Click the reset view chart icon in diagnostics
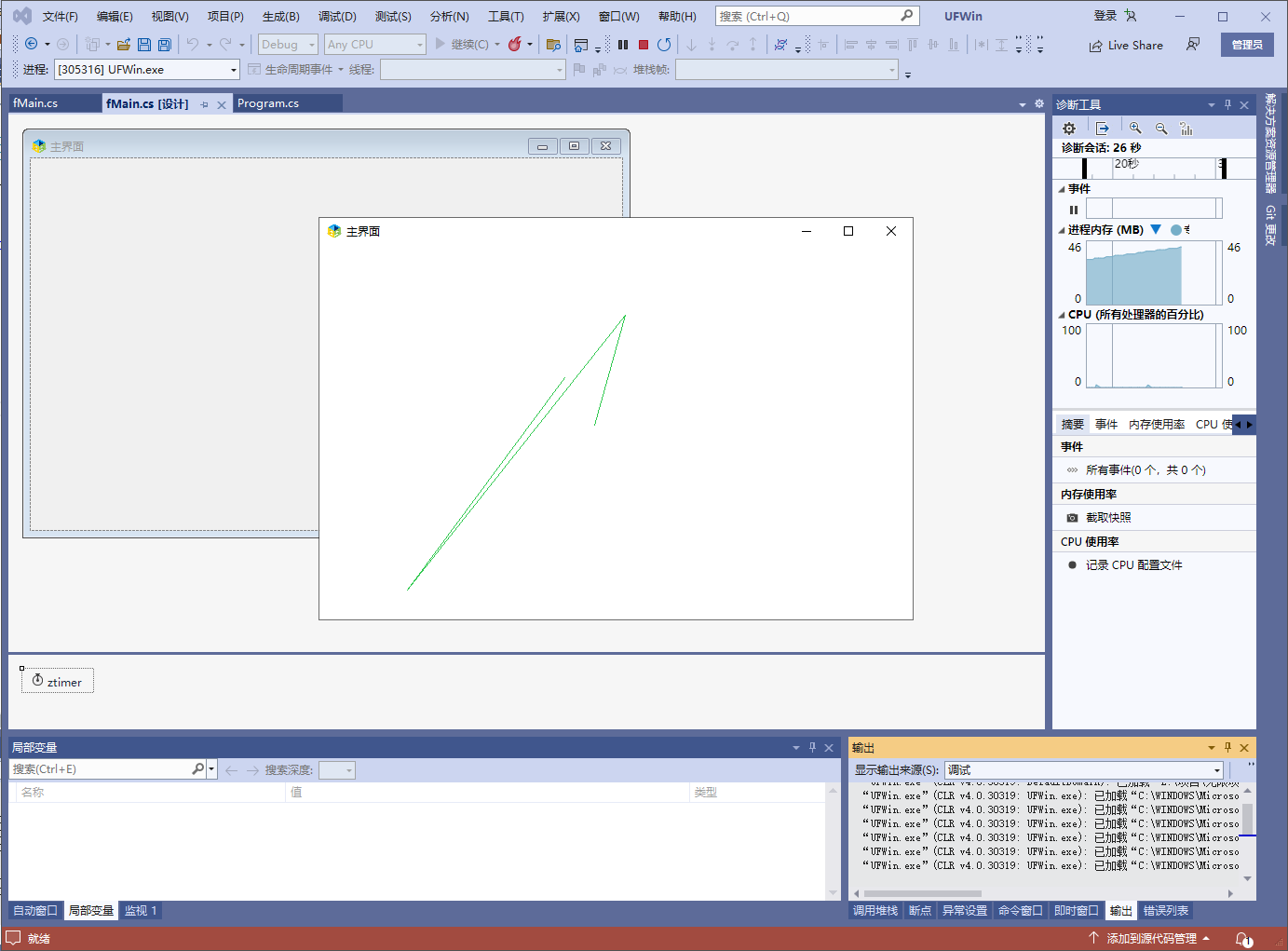Image resolution: width=1288 pixels, height=951 pixels. [x=1186, y=129]
